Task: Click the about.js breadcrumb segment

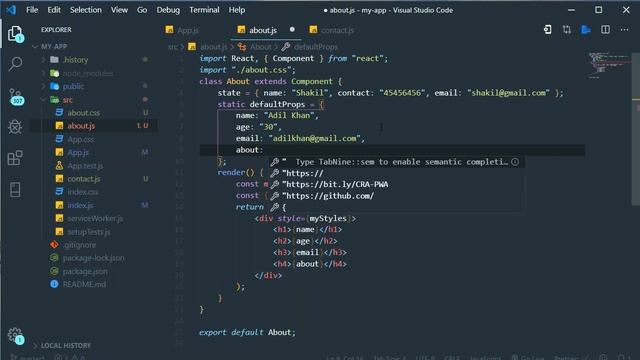Action: coord(208,47)
